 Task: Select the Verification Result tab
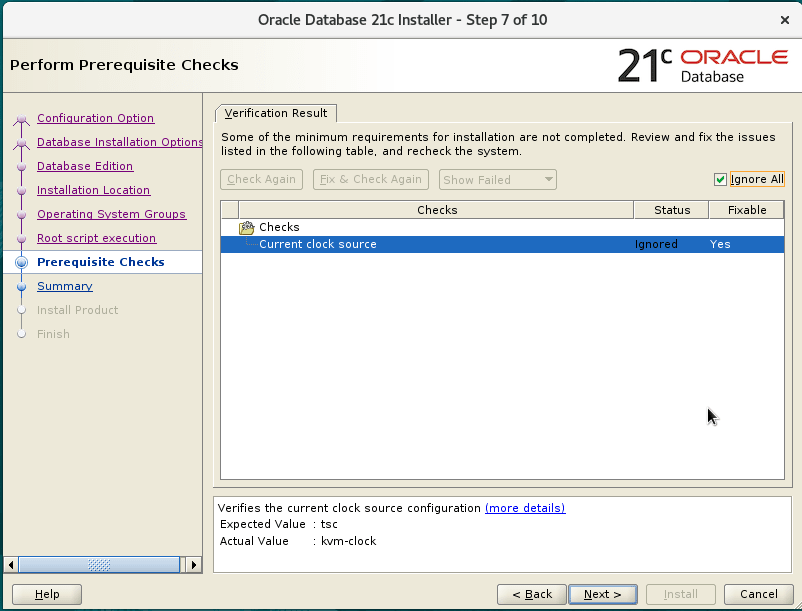[276, 113]
